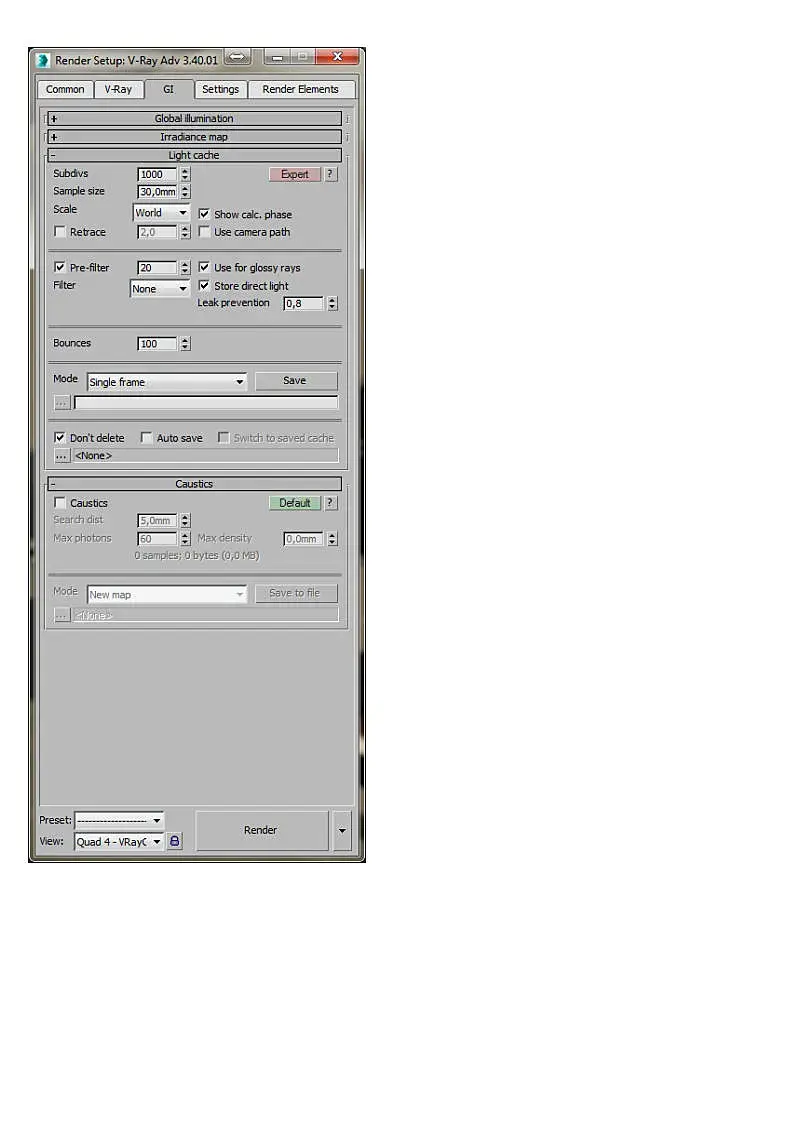
Task: Collapse the Caustics rollout
Action: tap(194, 484)
